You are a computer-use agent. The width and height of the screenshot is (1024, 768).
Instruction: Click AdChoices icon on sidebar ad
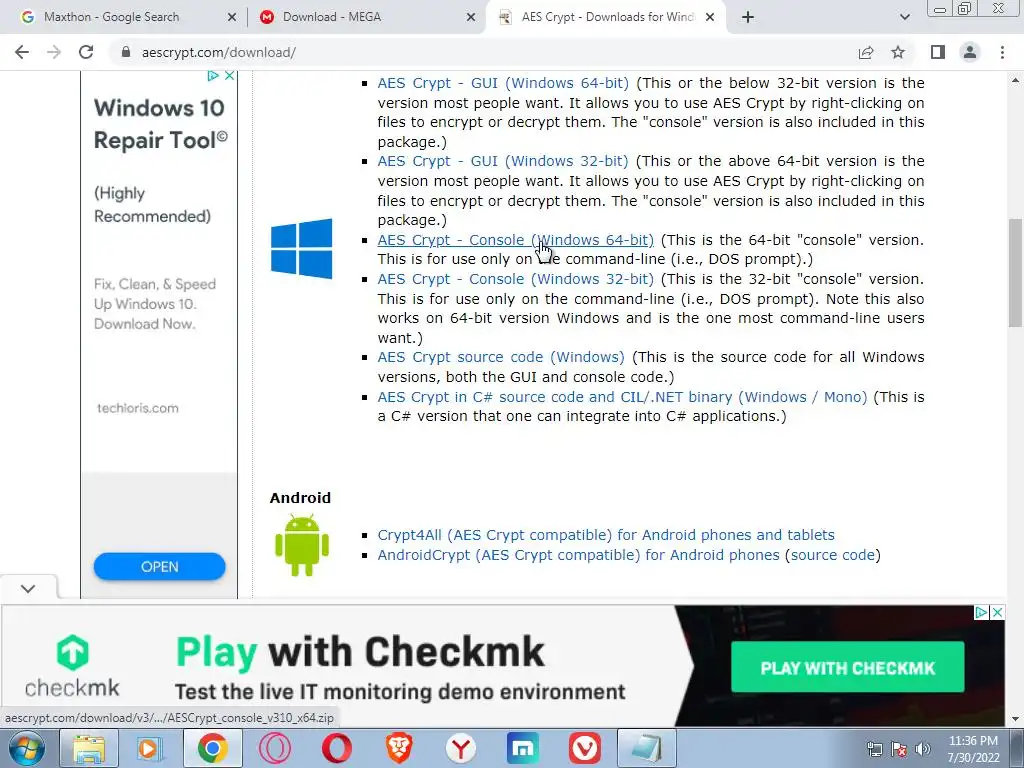[x=213, y=76]
